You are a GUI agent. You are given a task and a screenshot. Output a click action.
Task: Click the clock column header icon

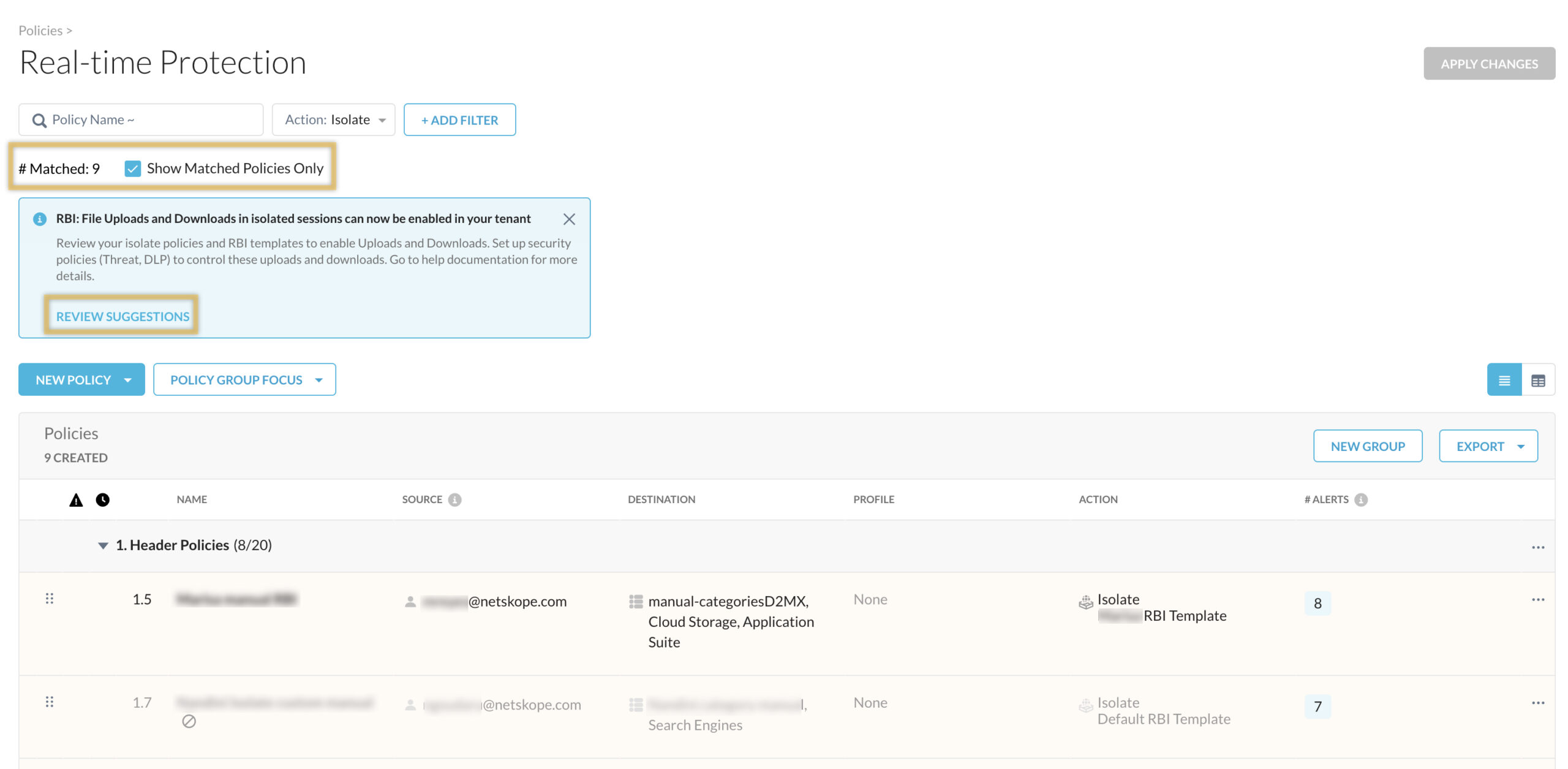coord(103,500)
